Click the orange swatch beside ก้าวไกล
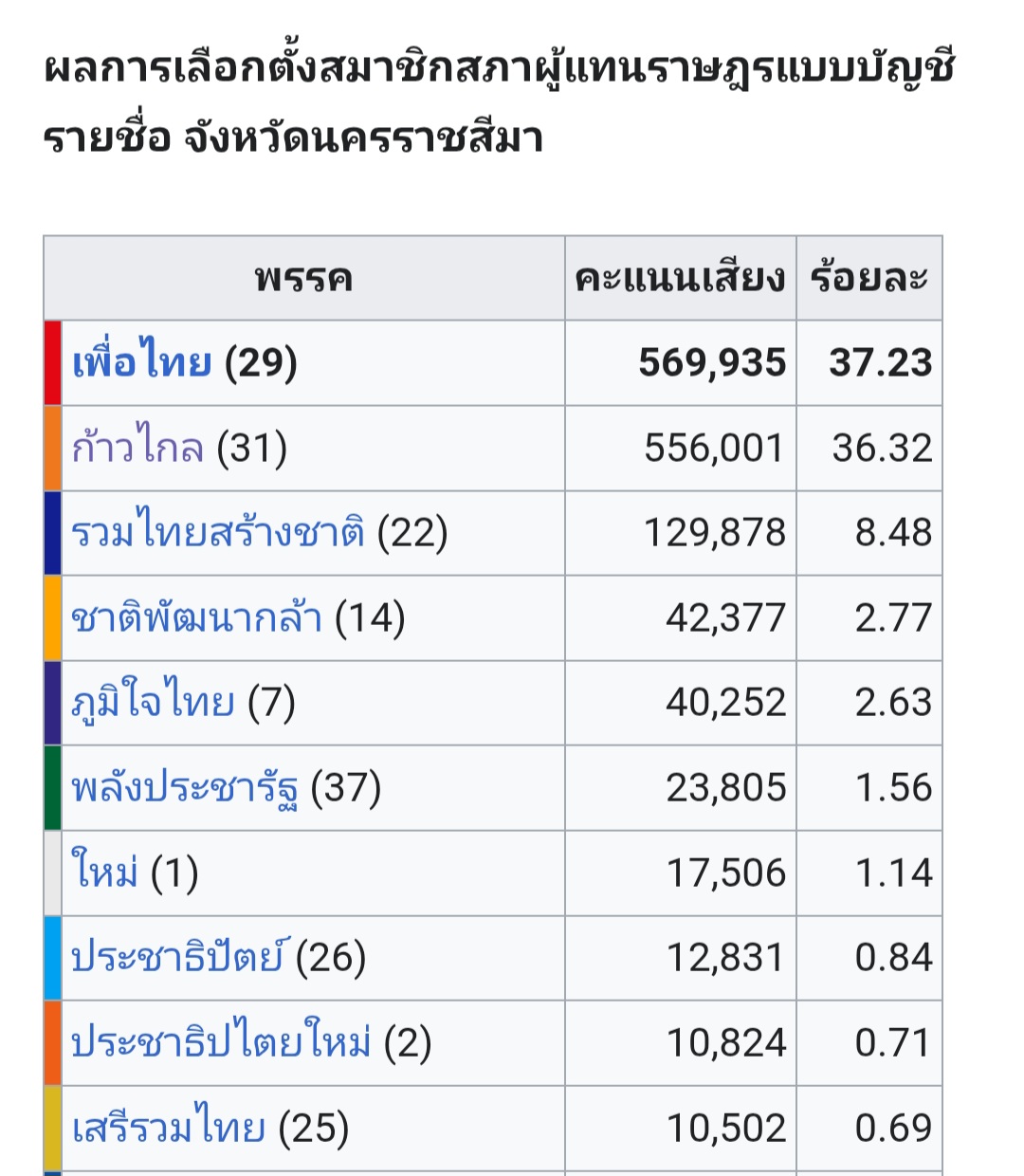The height and width of the screenshot is (1176, 1024). [x=53, y=448]
